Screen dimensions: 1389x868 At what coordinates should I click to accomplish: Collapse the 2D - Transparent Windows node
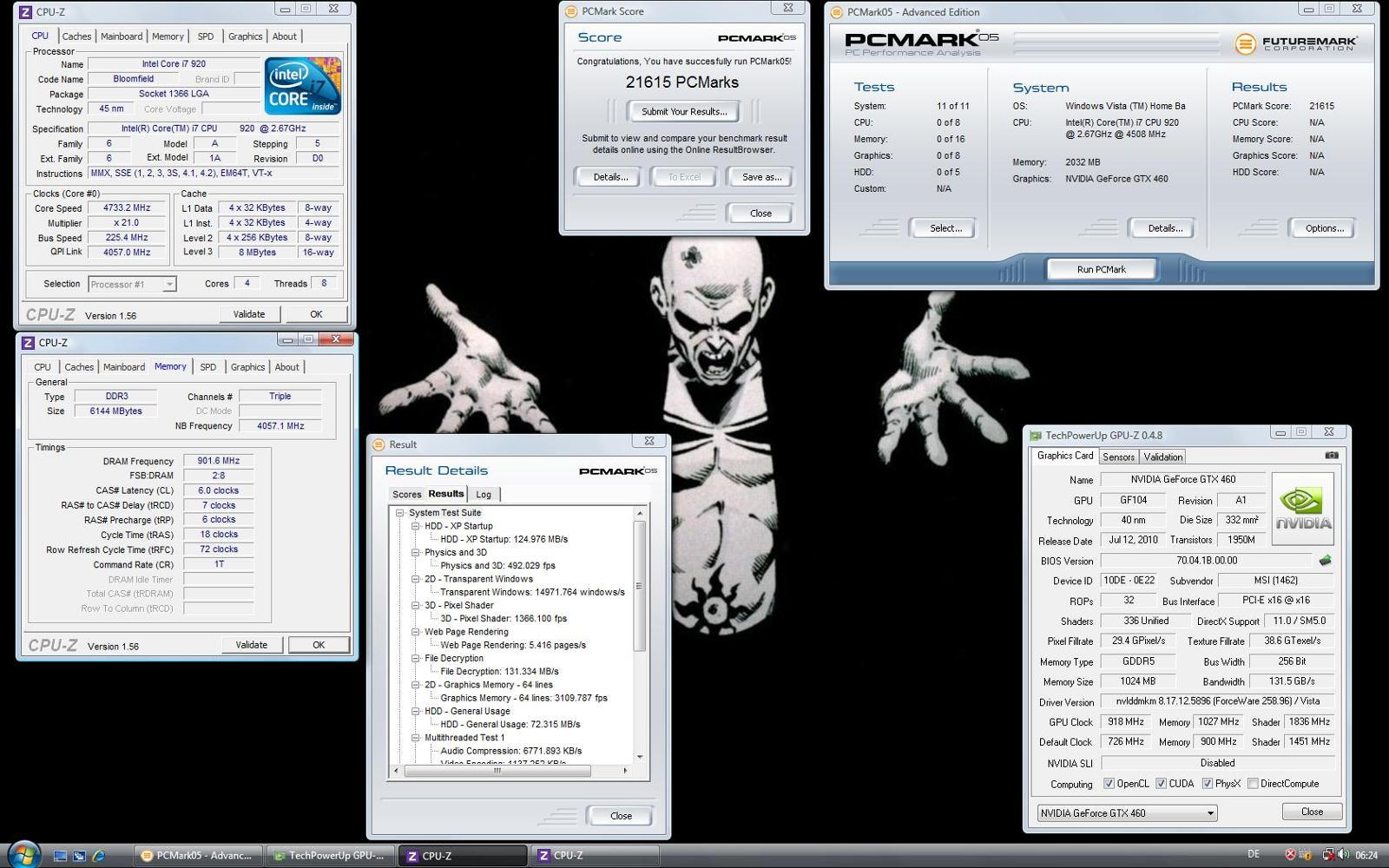pos(416,579)
